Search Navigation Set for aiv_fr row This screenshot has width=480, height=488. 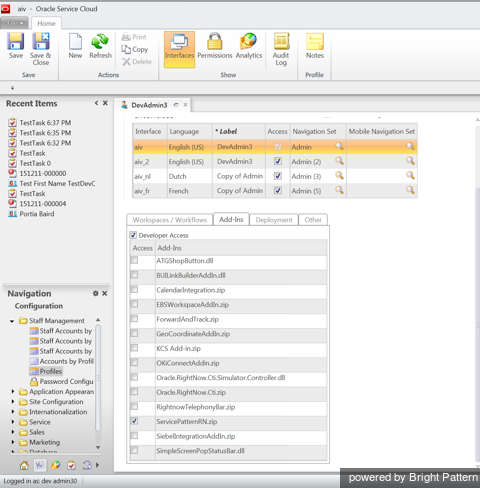pyautogui.click(x=339, y=190)
